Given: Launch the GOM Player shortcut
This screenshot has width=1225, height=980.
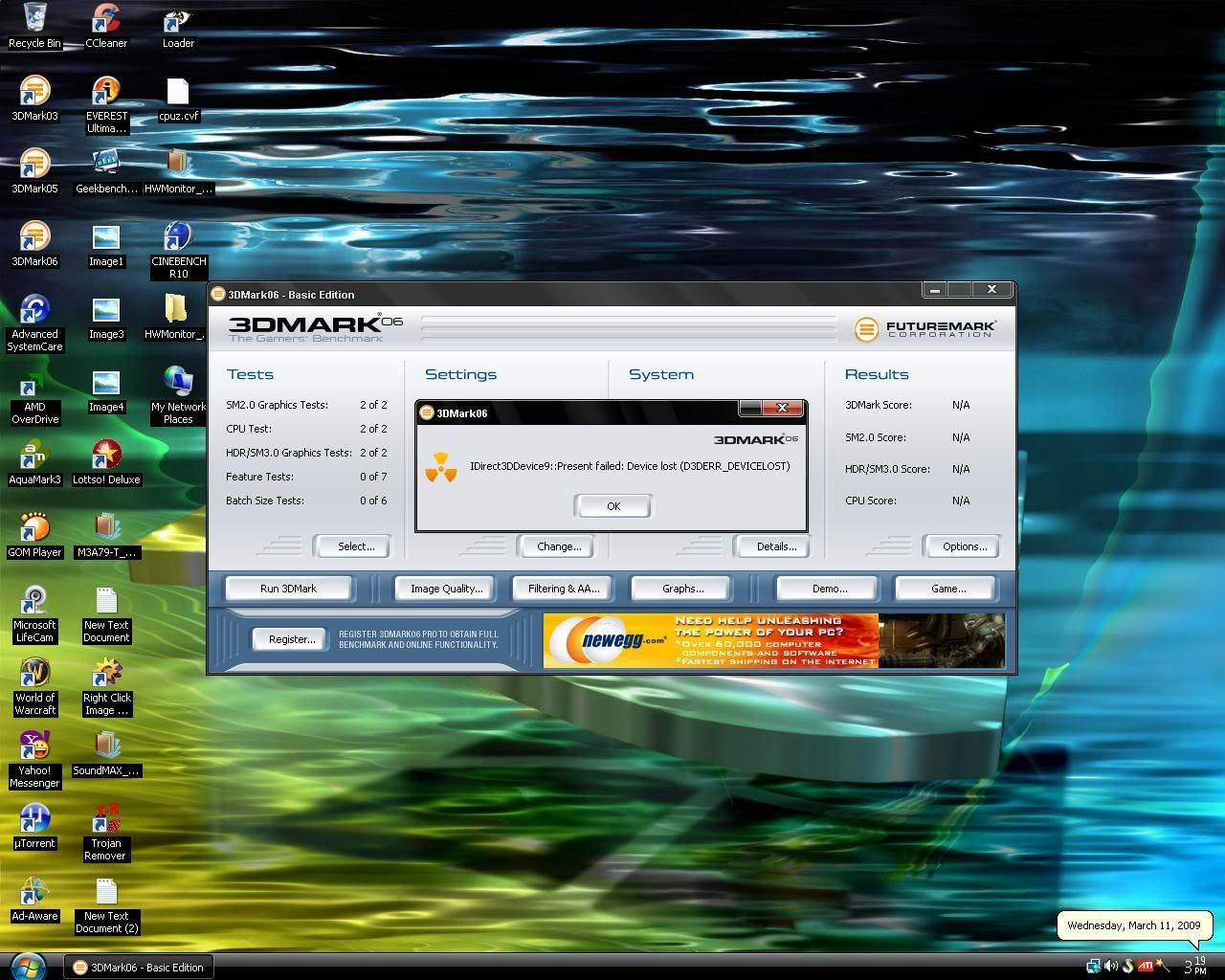Looking at the screenshot, I should 34,535.
